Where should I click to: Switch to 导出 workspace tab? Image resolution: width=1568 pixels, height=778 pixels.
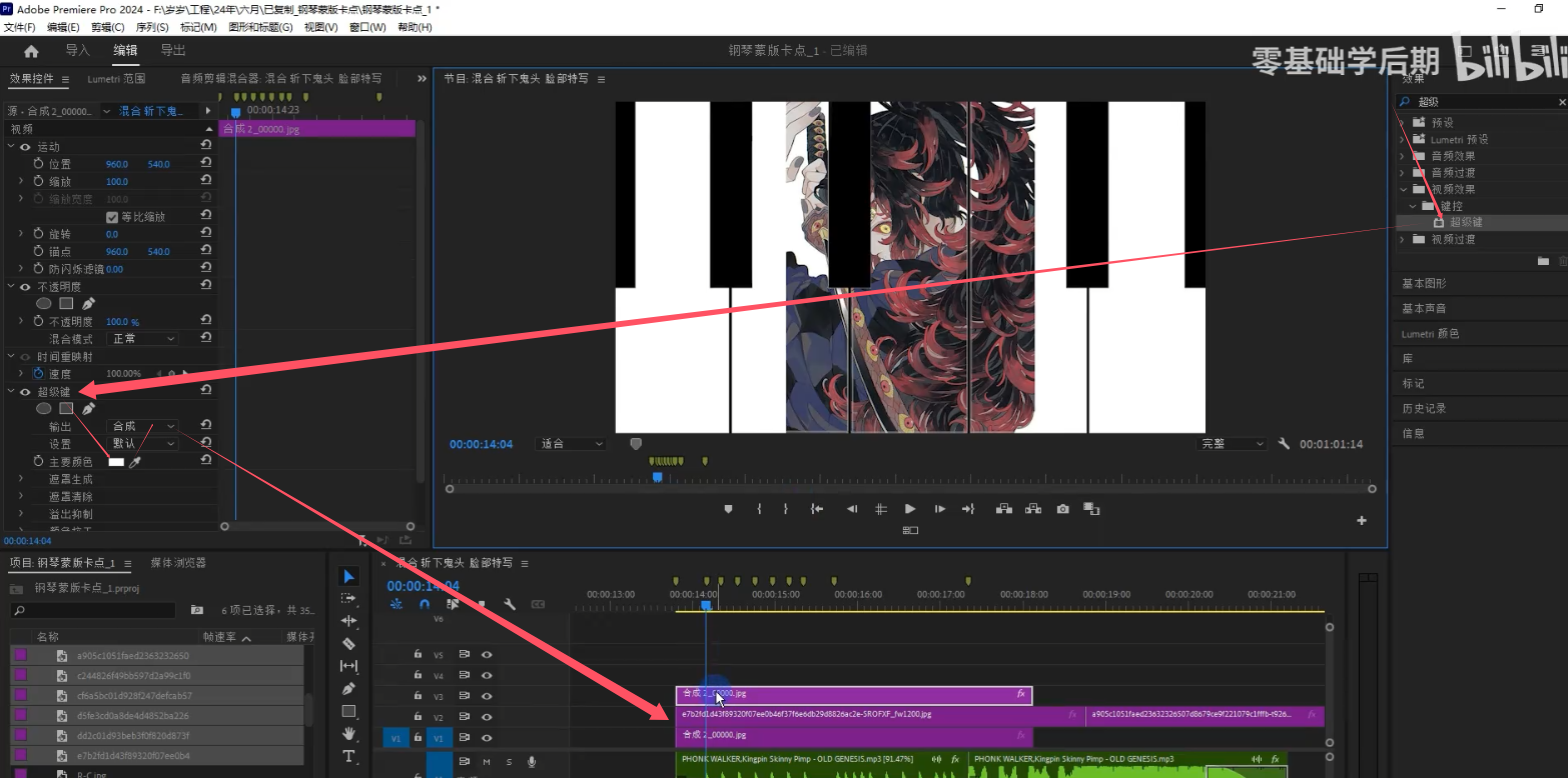[x=173, y=50]
